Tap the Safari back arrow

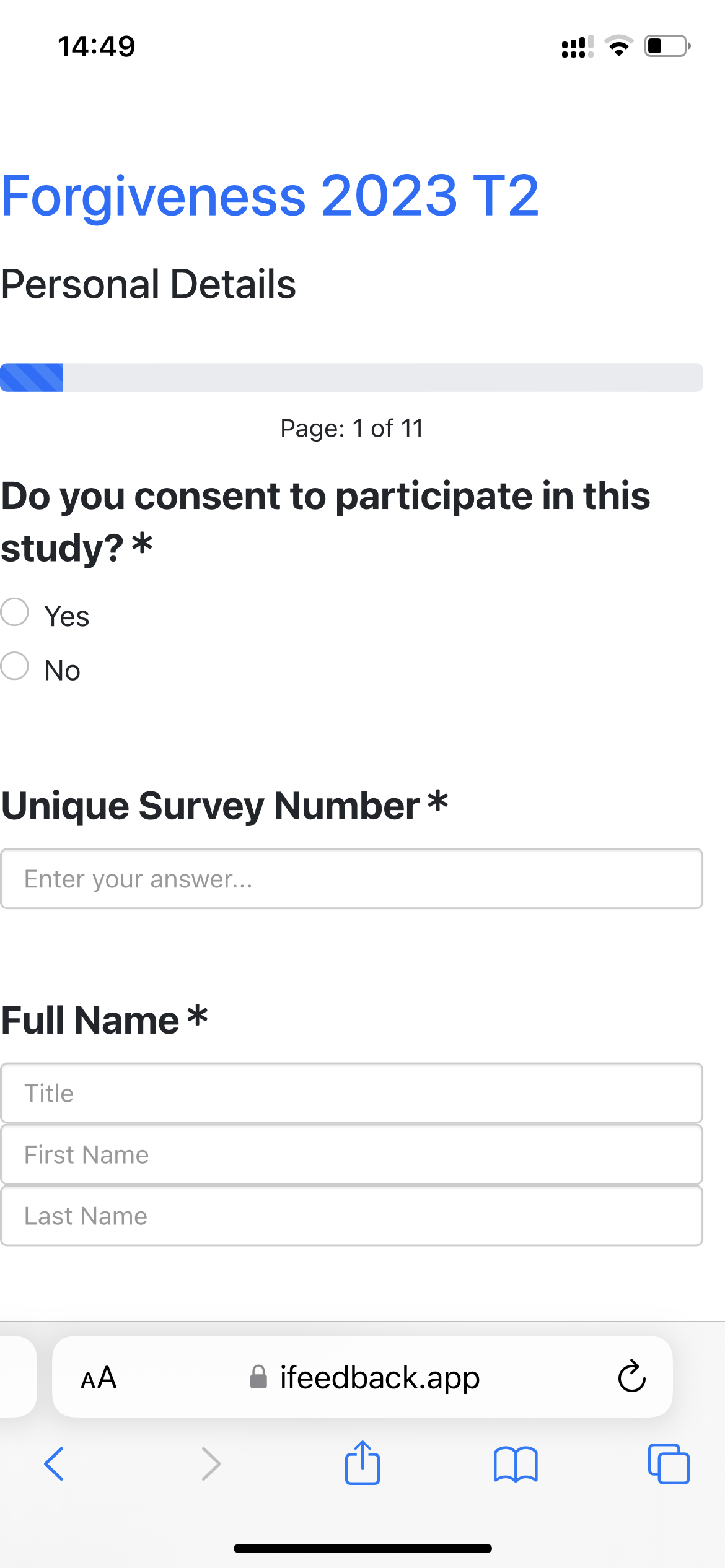(54, 1464)
